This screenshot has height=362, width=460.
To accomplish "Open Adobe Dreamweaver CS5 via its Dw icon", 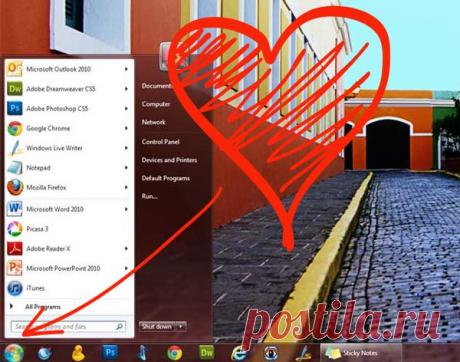I will [15, 89].
